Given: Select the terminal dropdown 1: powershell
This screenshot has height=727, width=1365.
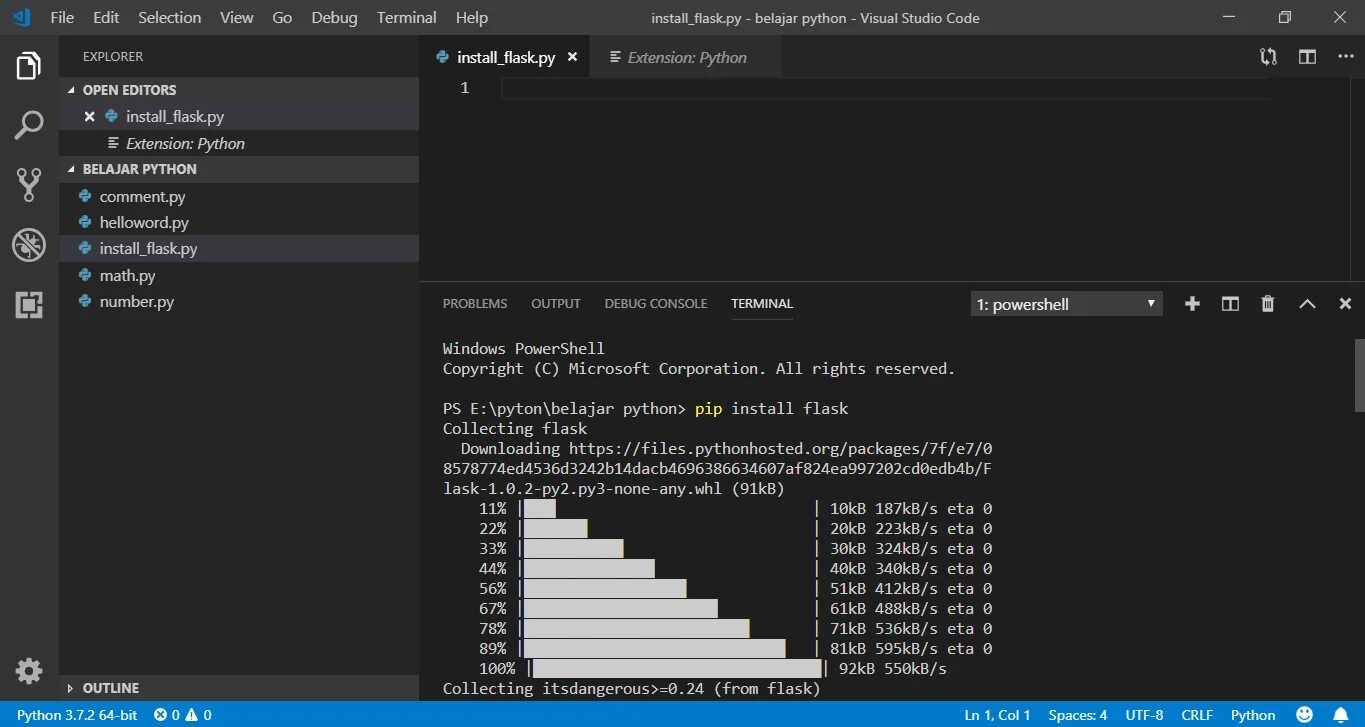Looking at the screenshot, I should point(1066,304).
